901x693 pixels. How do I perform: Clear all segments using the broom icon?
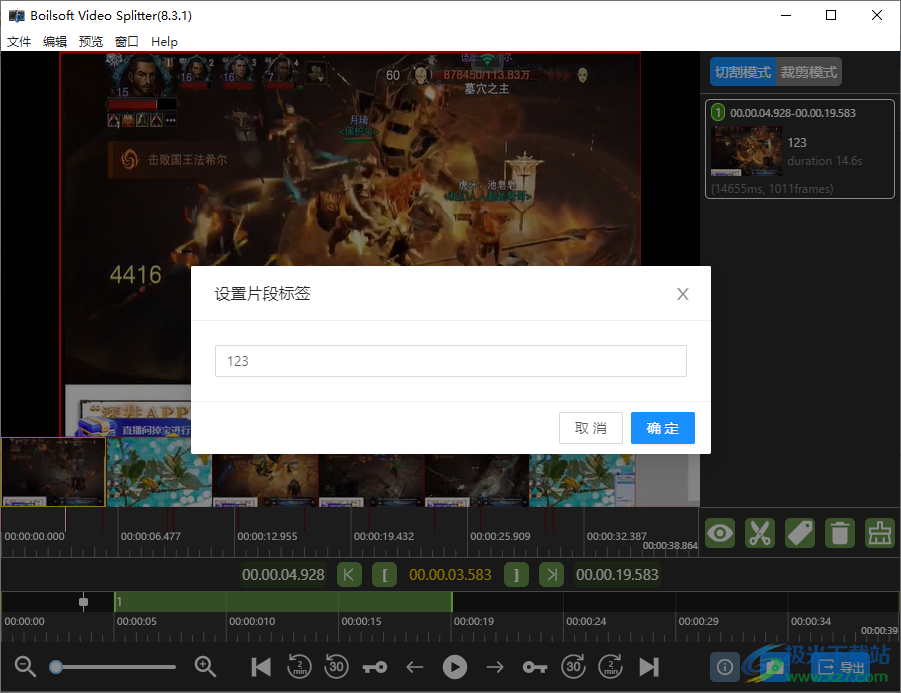click(880, 533)
